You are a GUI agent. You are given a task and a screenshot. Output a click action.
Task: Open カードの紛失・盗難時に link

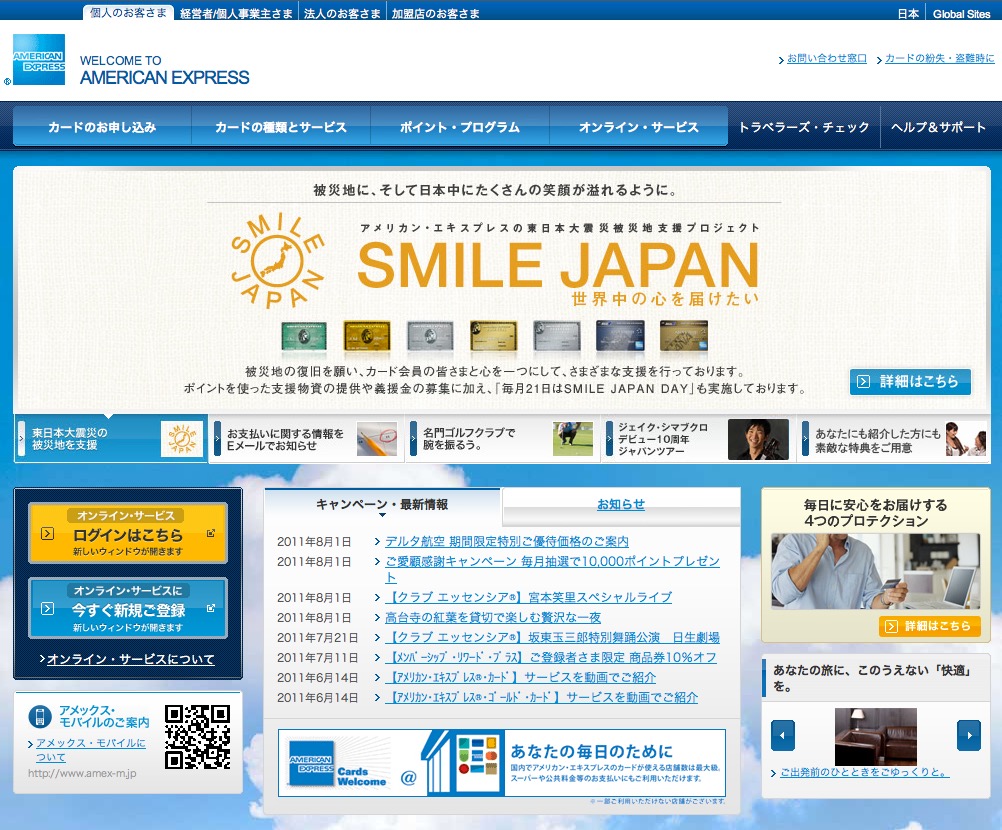click(x=939, y=58)
